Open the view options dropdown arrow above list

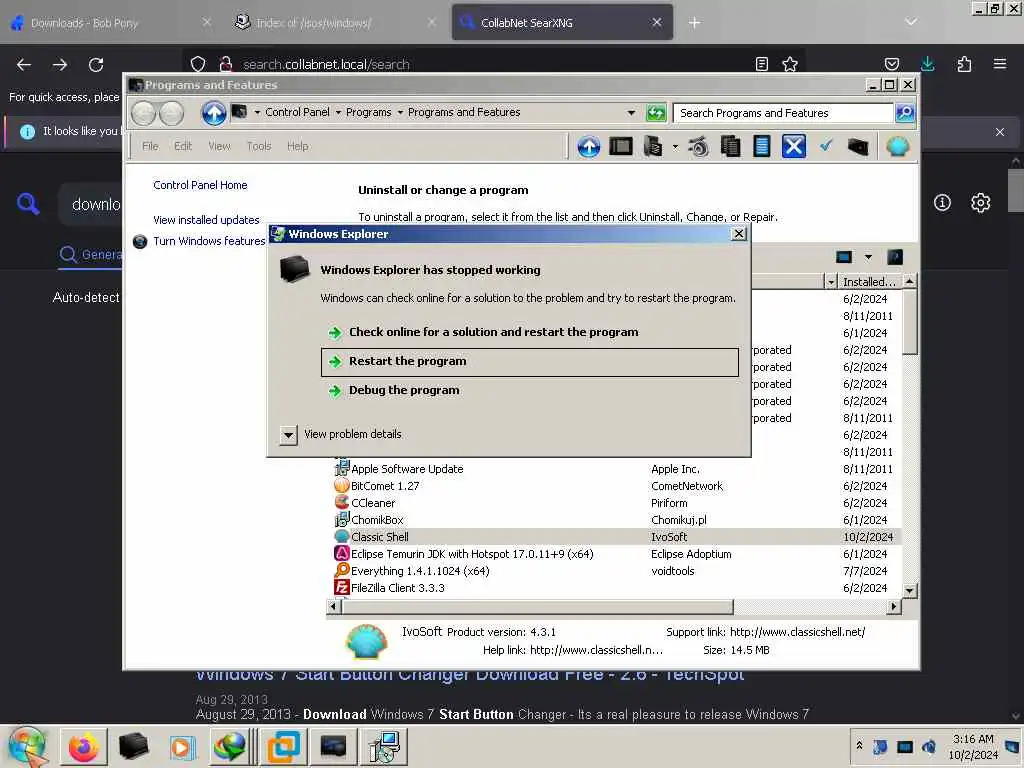click(868, 257)
